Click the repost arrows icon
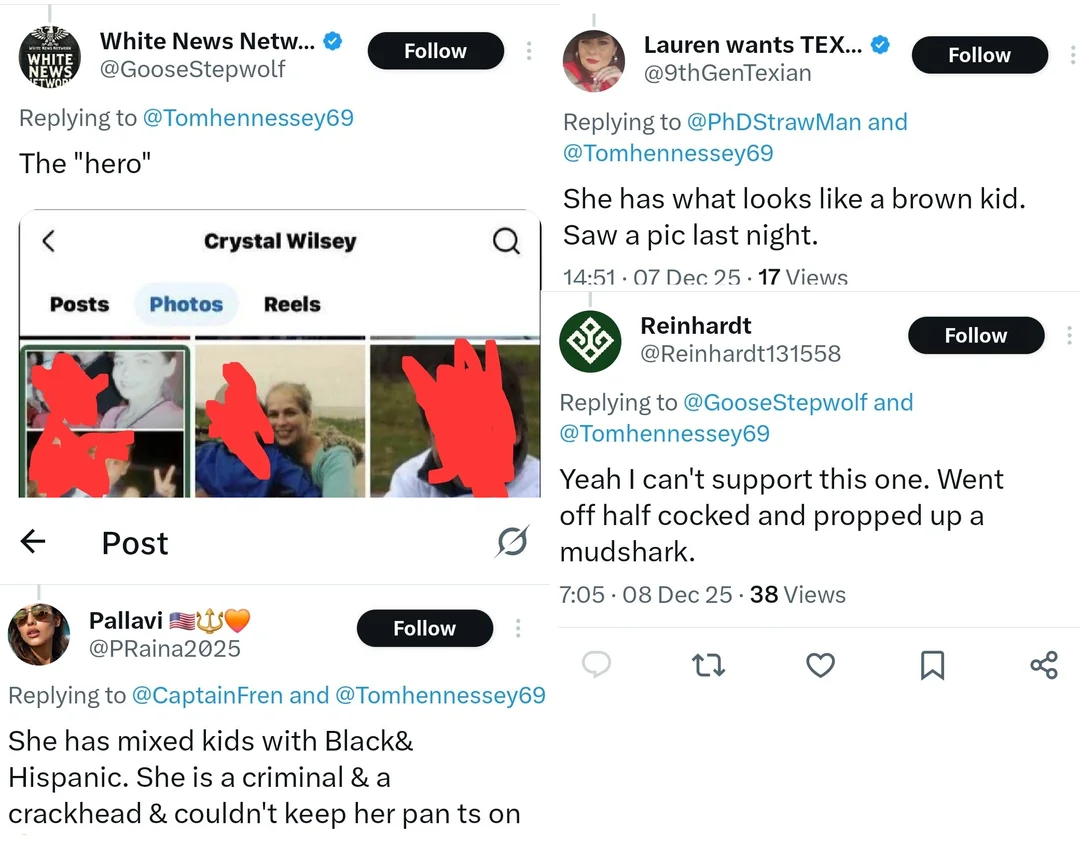Image resolution: width=1080 pixels, height=847 pixels. click(x=708, y=665)
